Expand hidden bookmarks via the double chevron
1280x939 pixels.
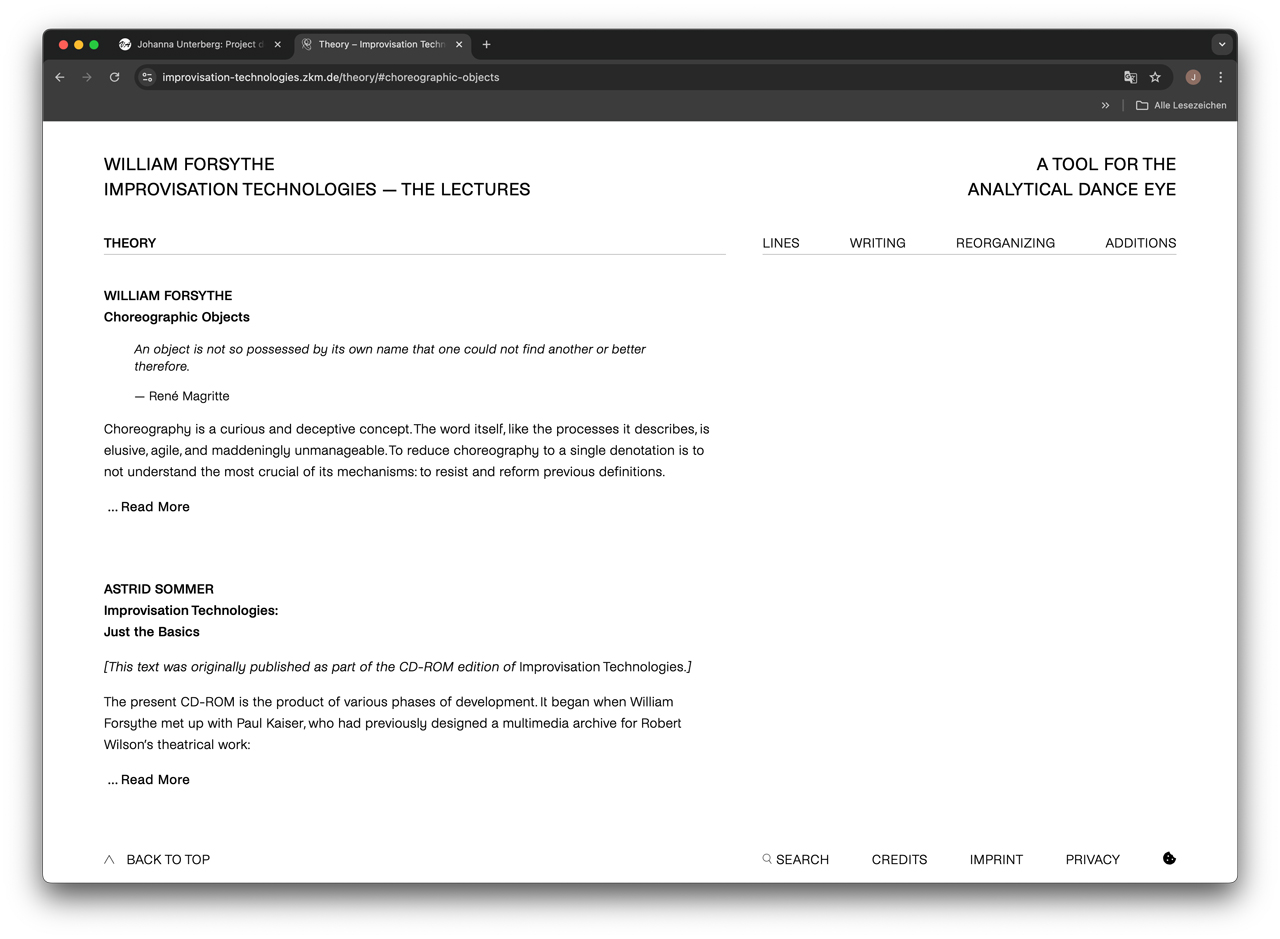click(1105, 105)
